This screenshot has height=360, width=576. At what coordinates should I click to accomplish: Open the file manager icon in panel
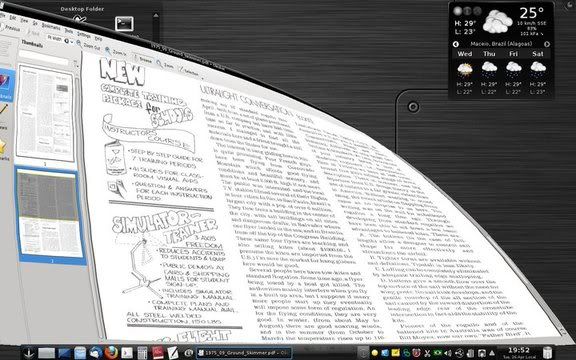pos(80,353)
